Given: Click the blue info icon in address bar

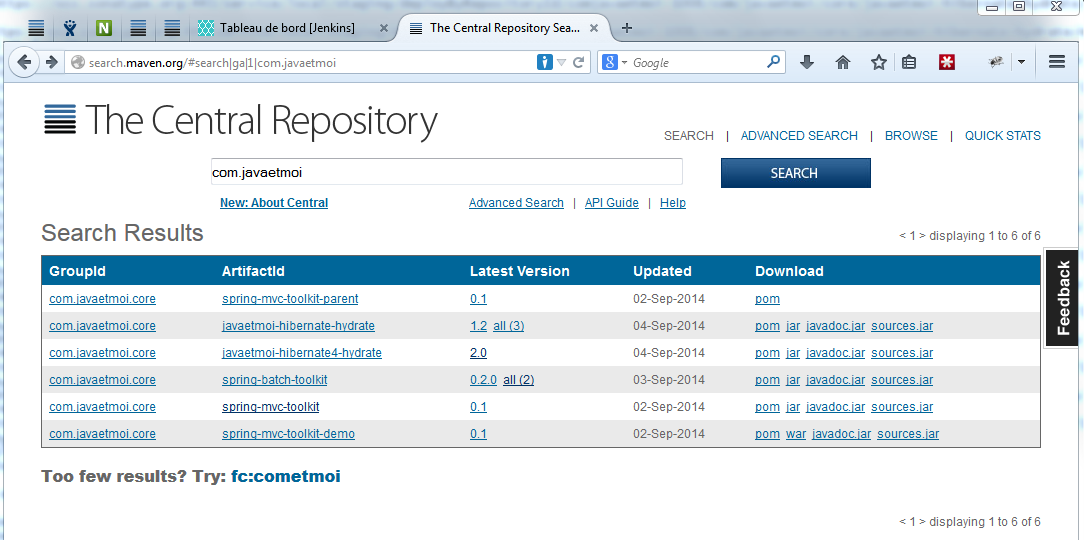Looking at the screenshot, I should (545, 62).
